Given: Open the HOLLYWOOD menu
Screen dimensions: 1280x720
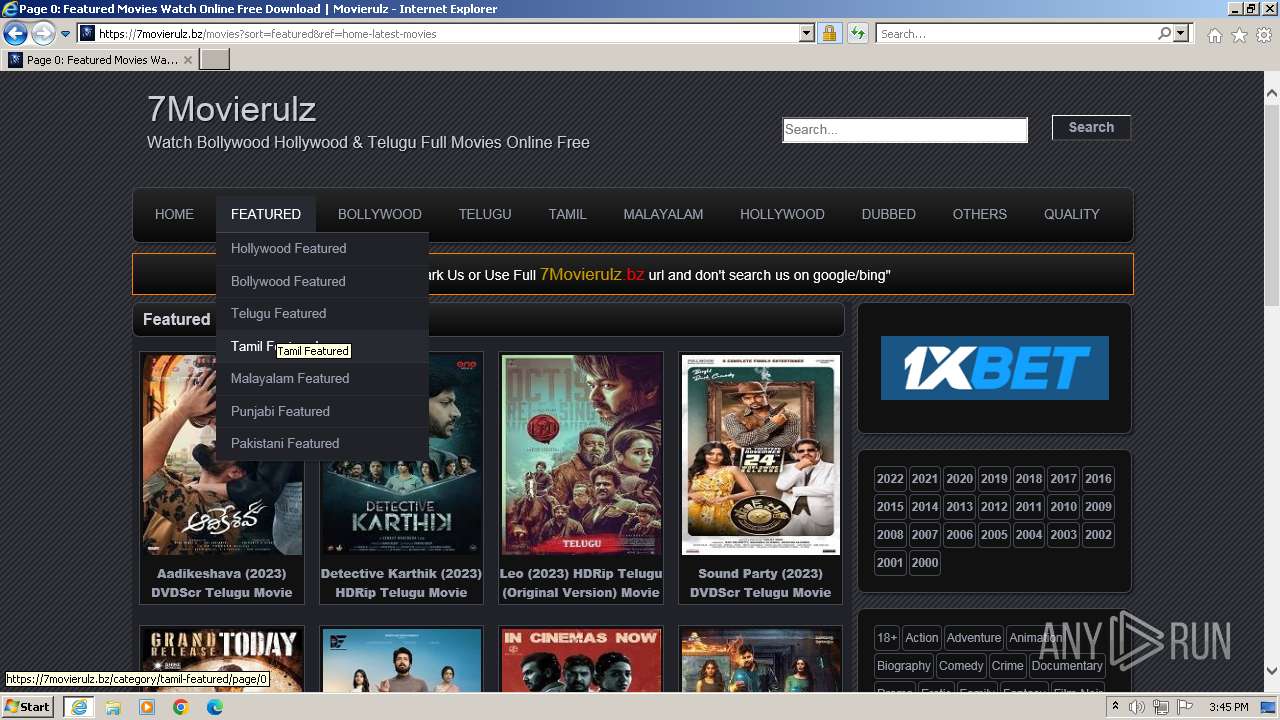Looking at the screenshot, I should tap(782, 214).
